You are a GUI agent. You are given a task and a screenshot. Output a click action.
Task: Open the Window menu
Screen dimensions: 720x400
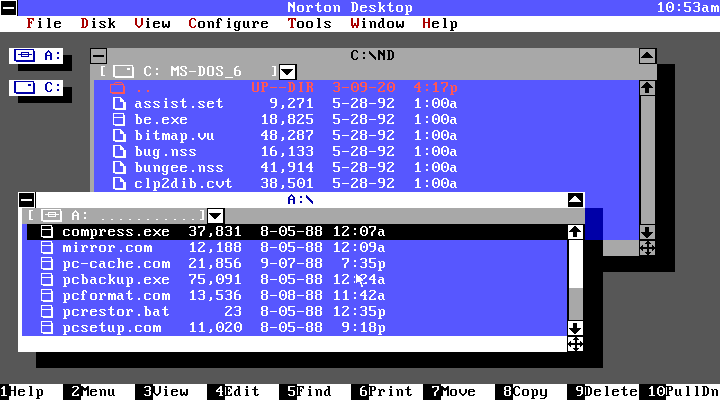(377, 23)
